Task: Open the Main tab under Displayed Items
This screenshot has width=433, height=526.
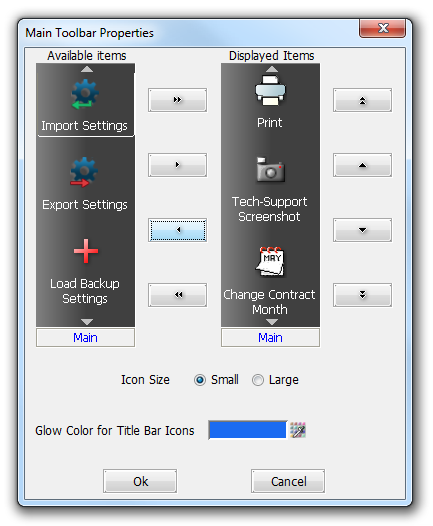Action: point(270,337)
